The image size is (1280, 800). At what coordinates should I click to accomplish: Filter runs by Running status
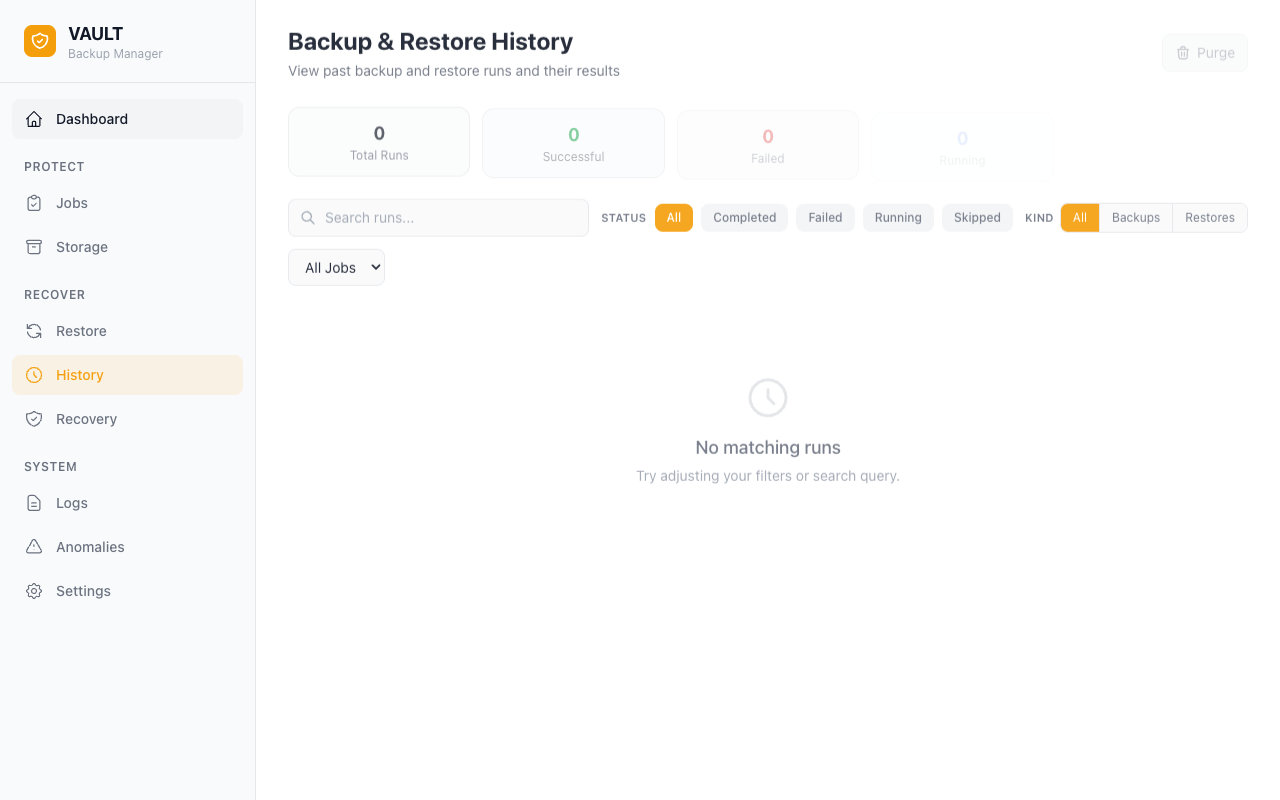pos(898,218)
